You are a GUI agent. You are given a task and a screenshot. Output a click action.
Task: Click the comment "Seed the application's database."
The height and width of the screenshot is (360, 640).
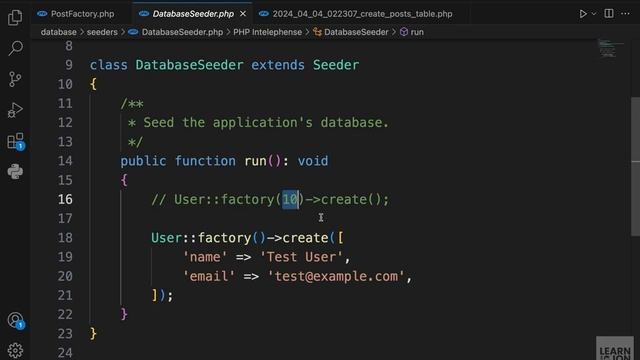(x=266, y=122)
